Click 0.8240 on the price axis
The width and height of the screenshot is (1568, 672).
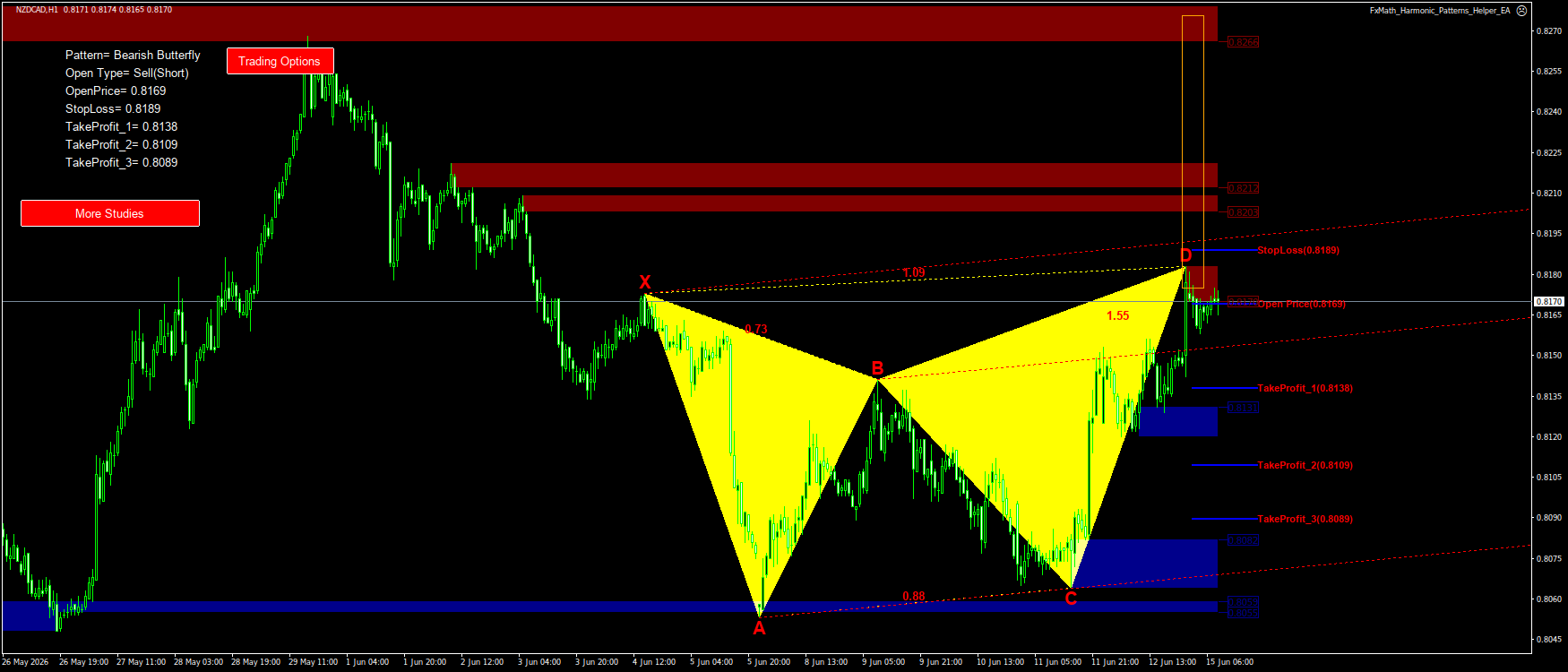(1550, 112)
